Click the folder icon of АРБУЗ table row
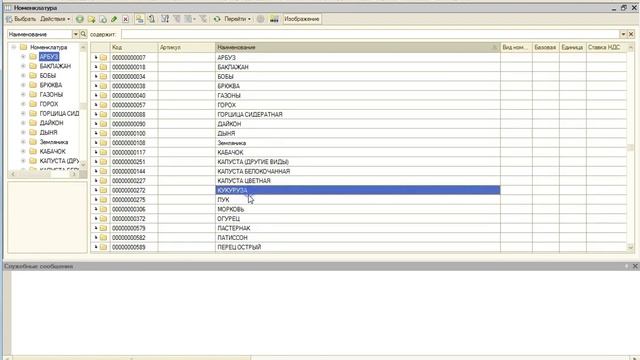This screenshot has width=640, height=360. click(103, 58)
